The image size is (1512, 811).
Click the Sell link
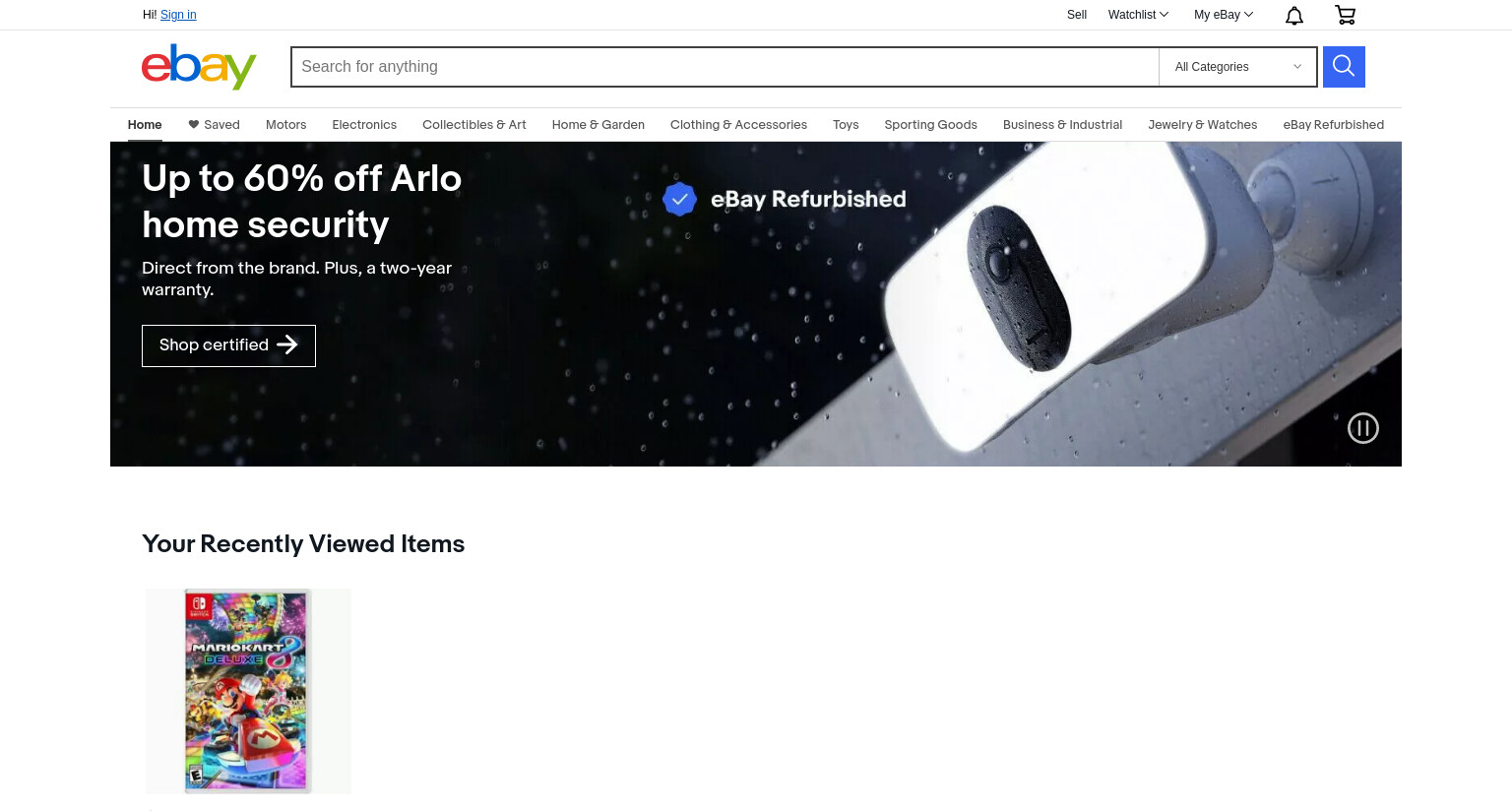click(1077, 15)
